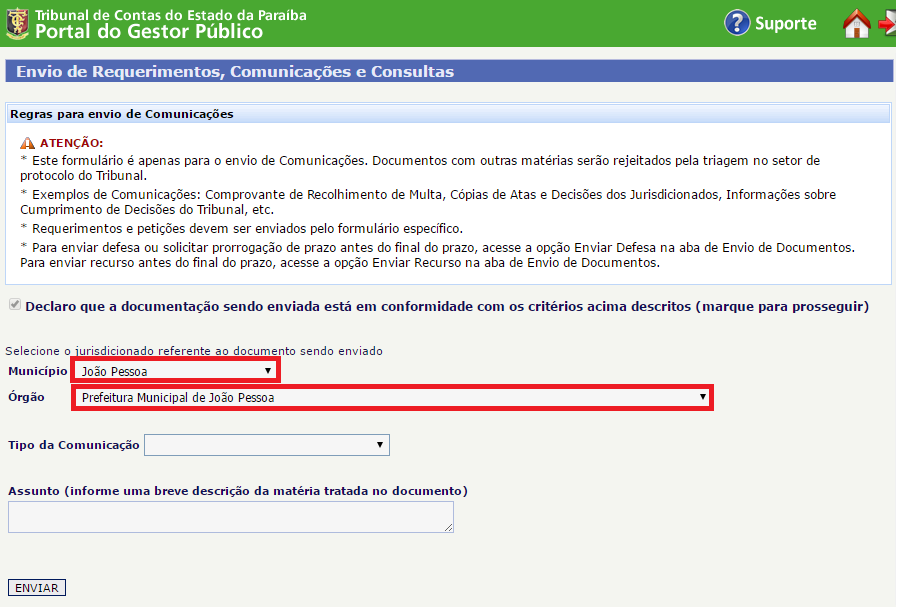Open the Tipo da Comunicação dropdown
897x611 pixels.
(267, 445)
